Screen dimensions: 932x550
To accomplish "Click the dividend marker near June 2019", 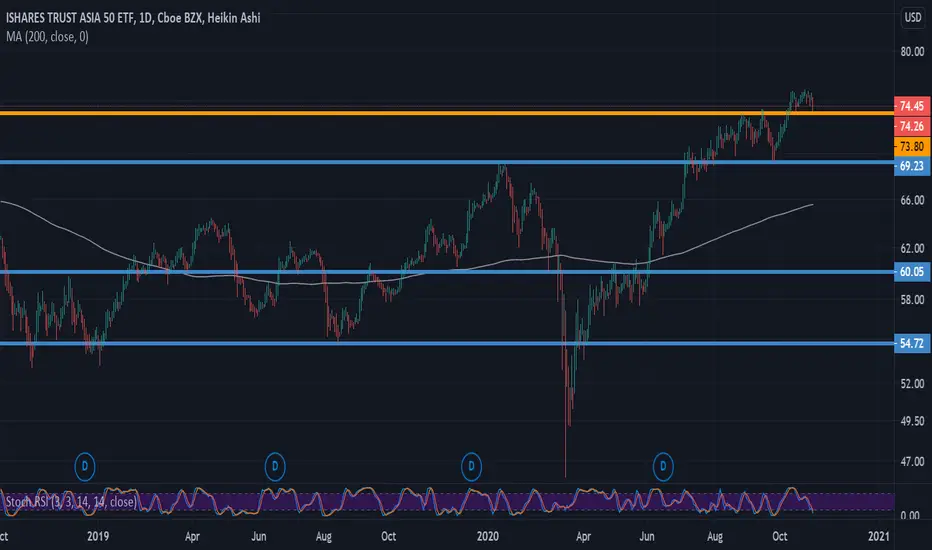I will click(275, 467).
